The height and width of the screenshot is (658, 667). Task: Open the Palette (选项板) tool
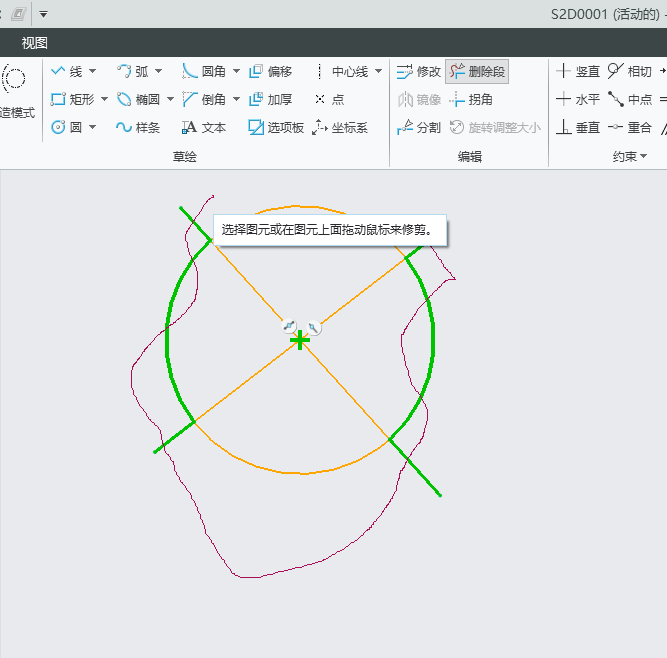click(276, 127)
